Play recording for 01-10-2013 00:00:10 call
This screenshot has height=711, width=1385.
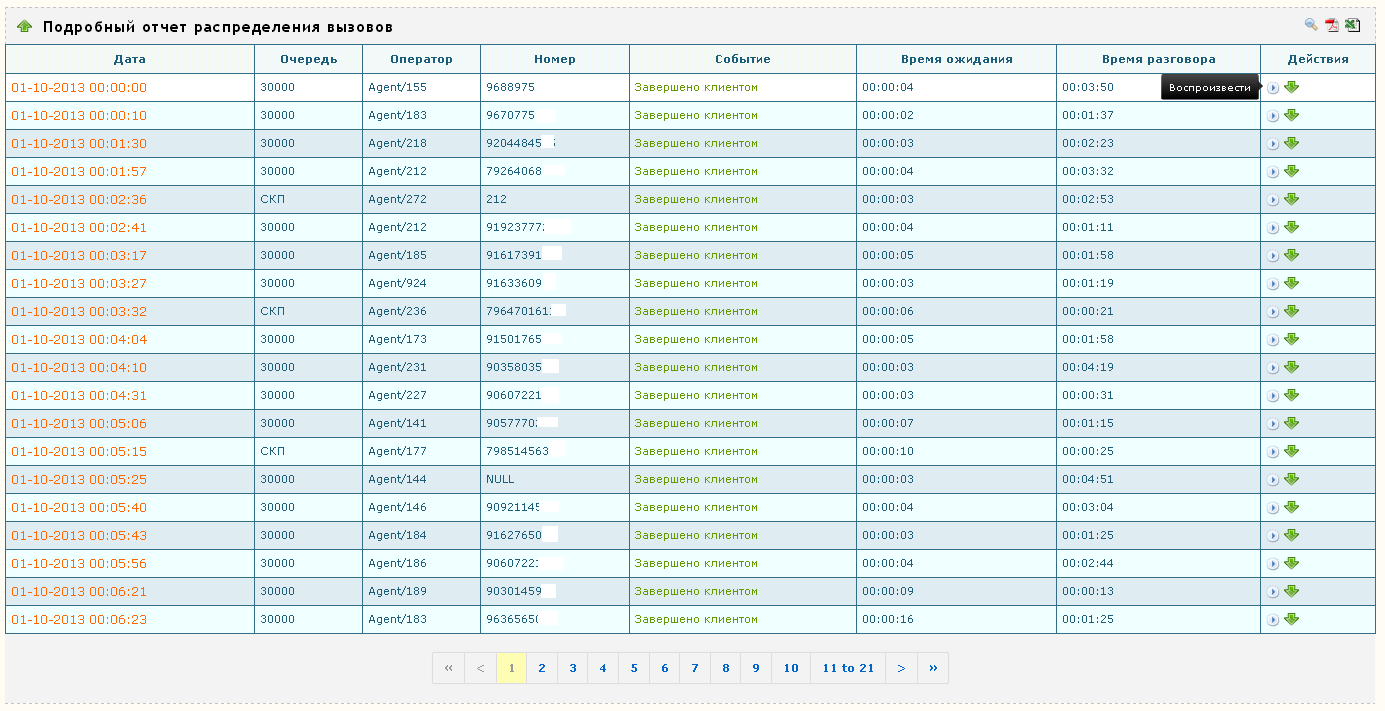[1273, 116]
